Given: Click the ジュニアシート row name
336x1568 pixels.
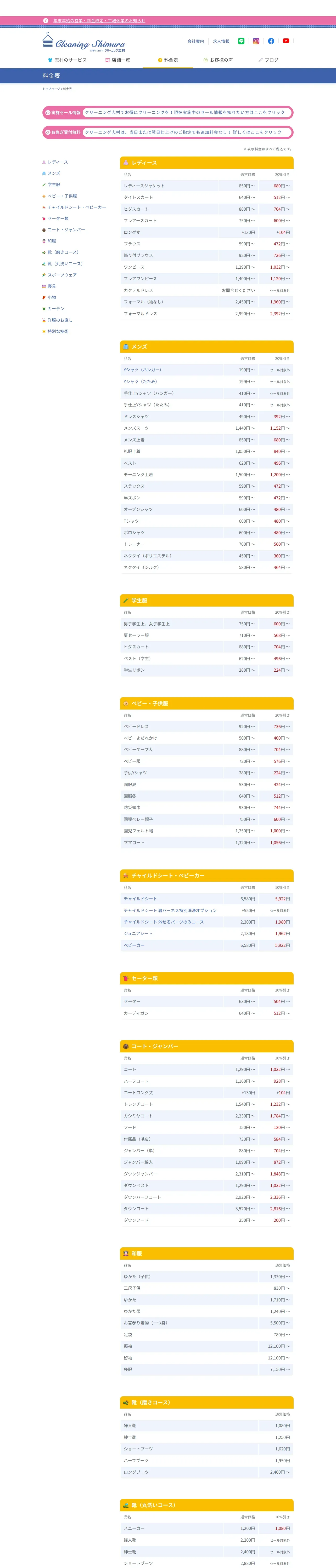Looking at the screenshot, I should (138, 934).
